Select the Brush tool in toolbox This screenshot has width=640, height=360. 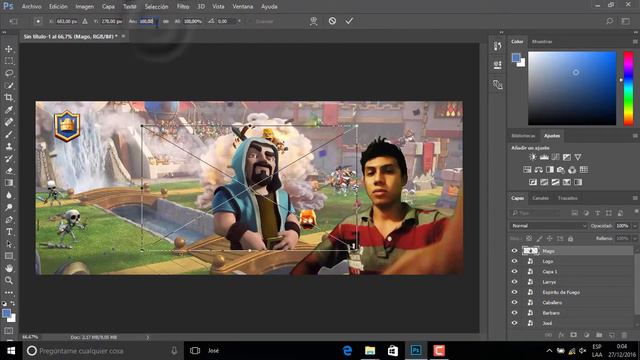tap(9, 134)
